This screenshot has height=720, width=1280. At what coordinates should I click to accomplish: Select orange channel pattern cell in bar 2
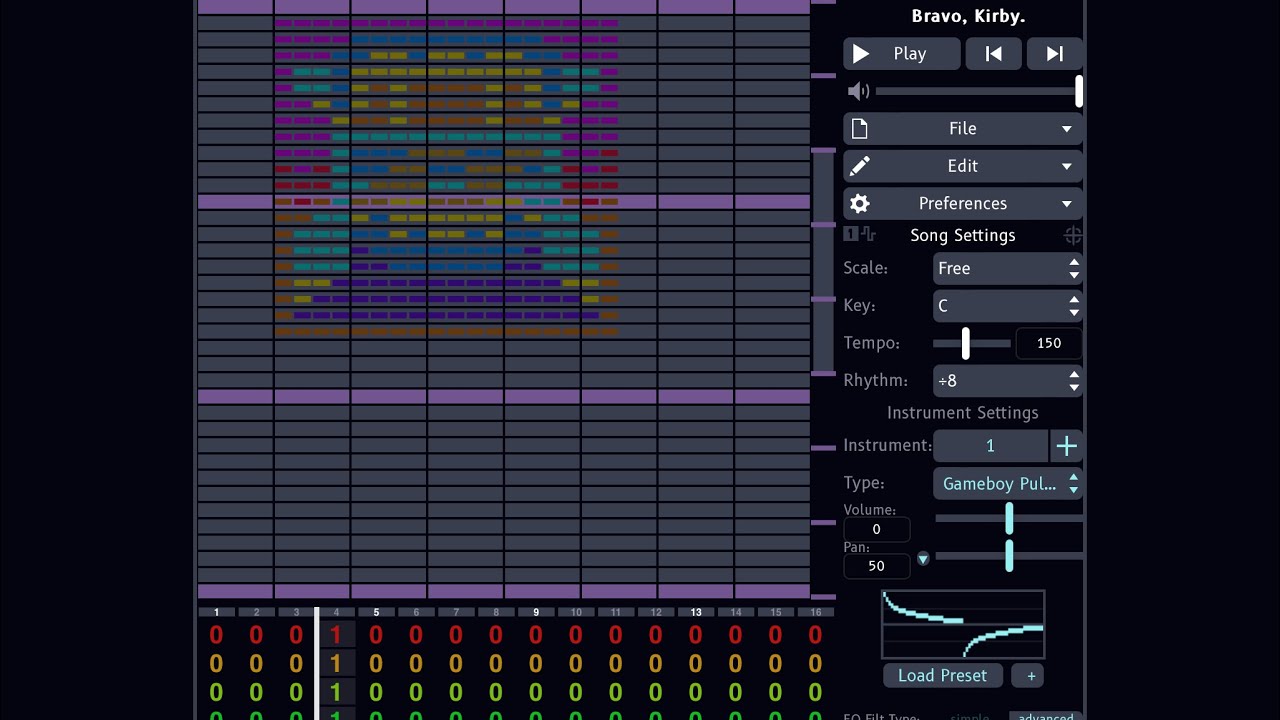(x=256, y=663)
